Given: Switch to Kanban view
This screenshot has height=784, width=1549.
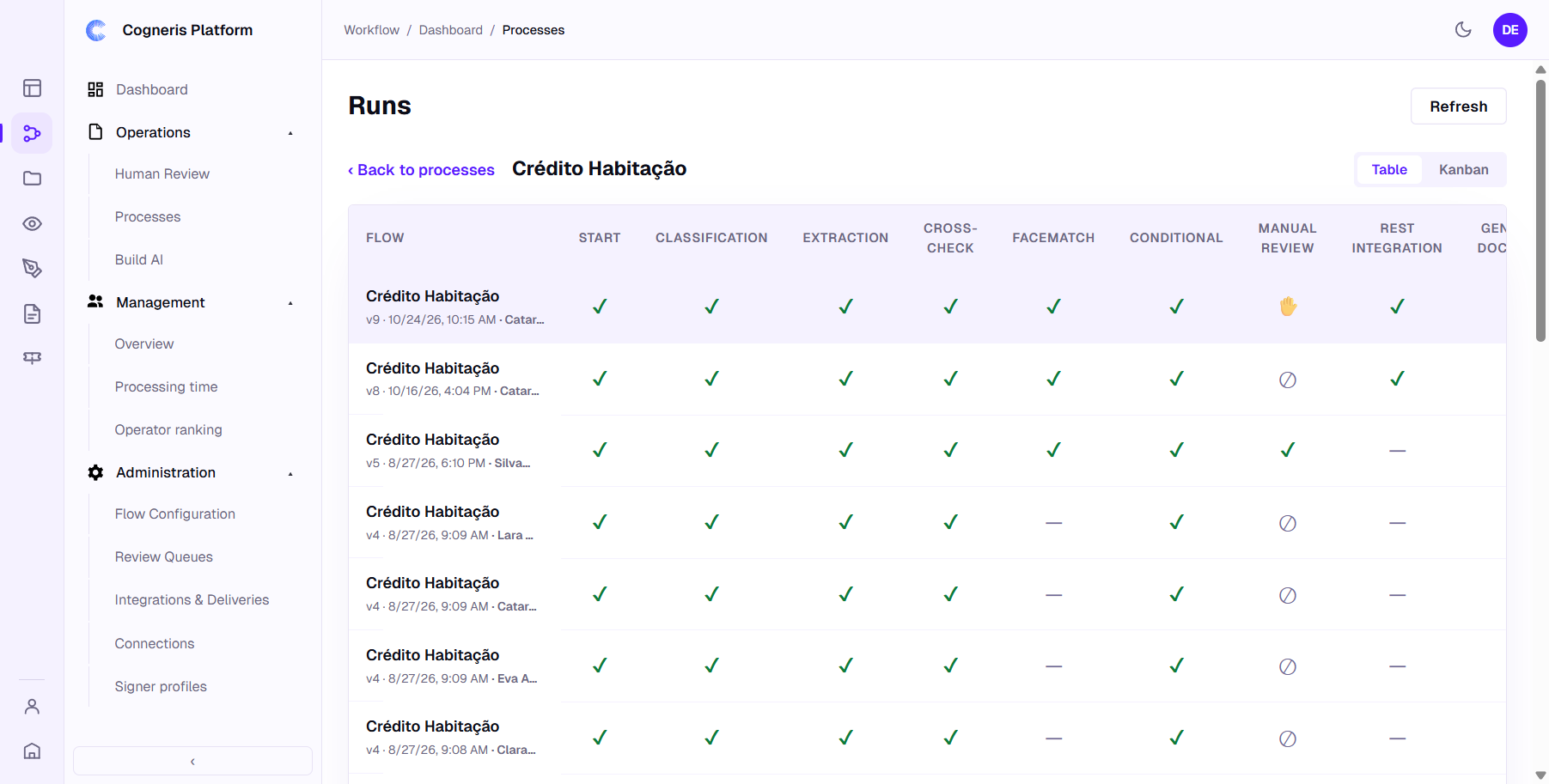Looking at the screenshot, I should [1463, 170].
